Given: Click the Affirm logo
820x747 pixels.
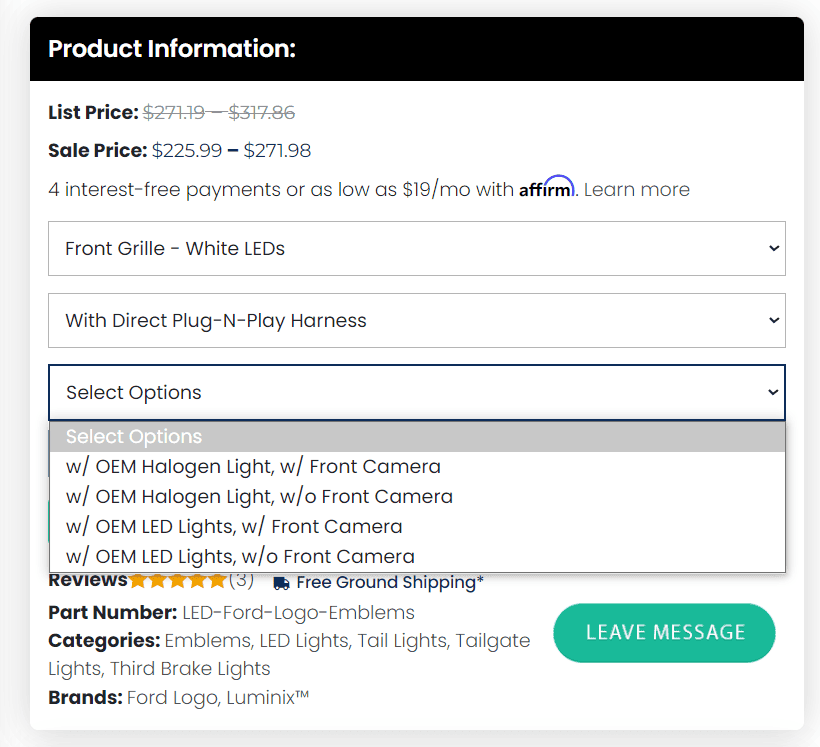Looking at the screenshot, I should click(546, 188).
